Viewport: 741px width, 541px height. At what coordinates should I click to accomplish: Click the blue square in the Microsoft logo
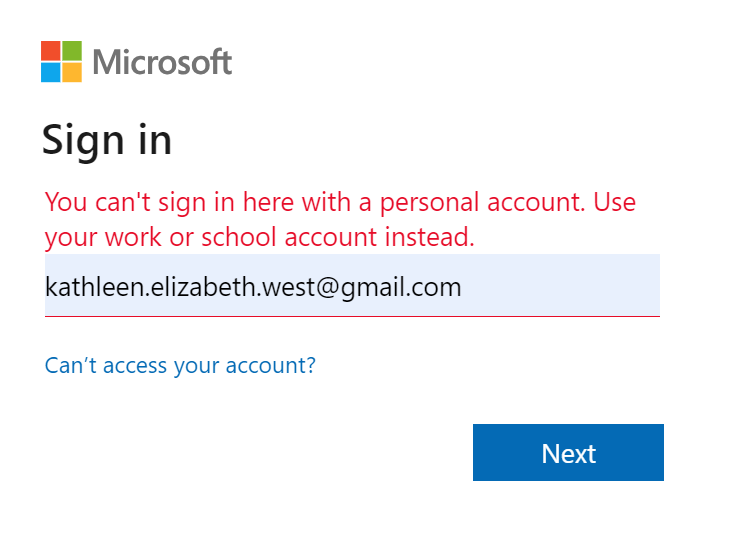[50, 73]
